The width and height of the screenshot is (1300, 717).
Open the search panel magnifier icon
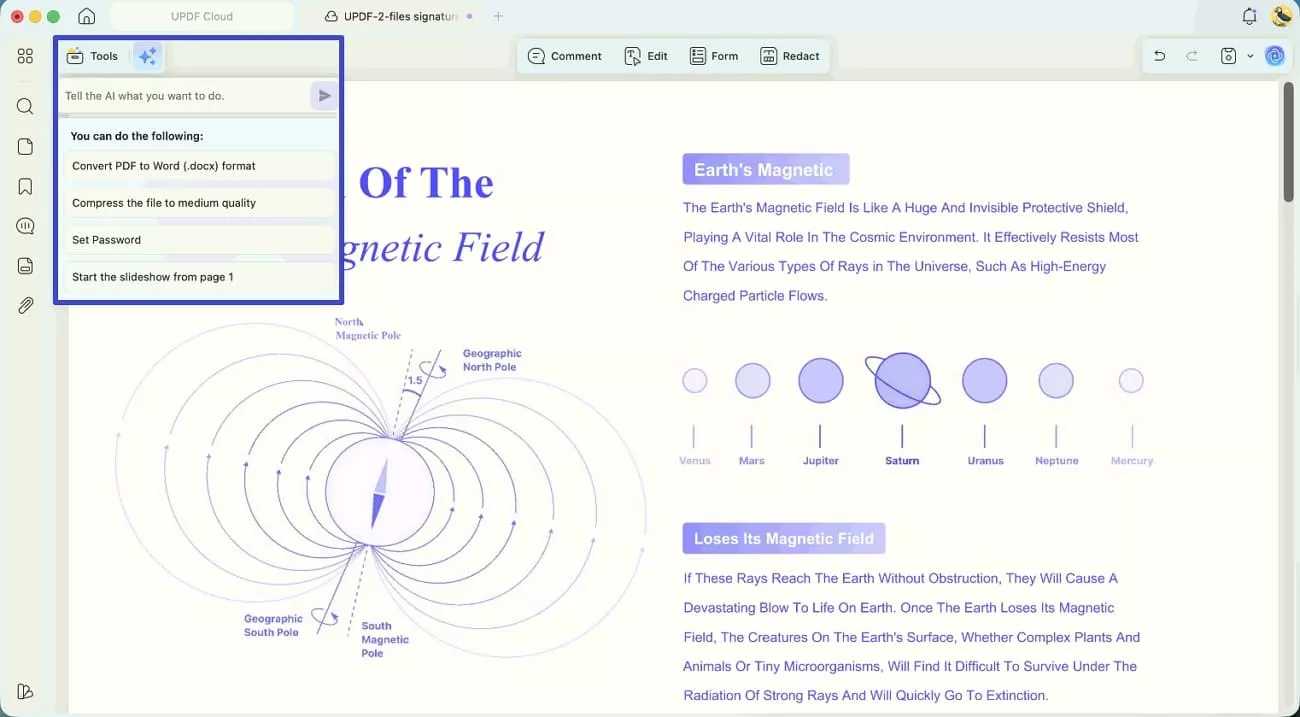(x=25, y=106)
